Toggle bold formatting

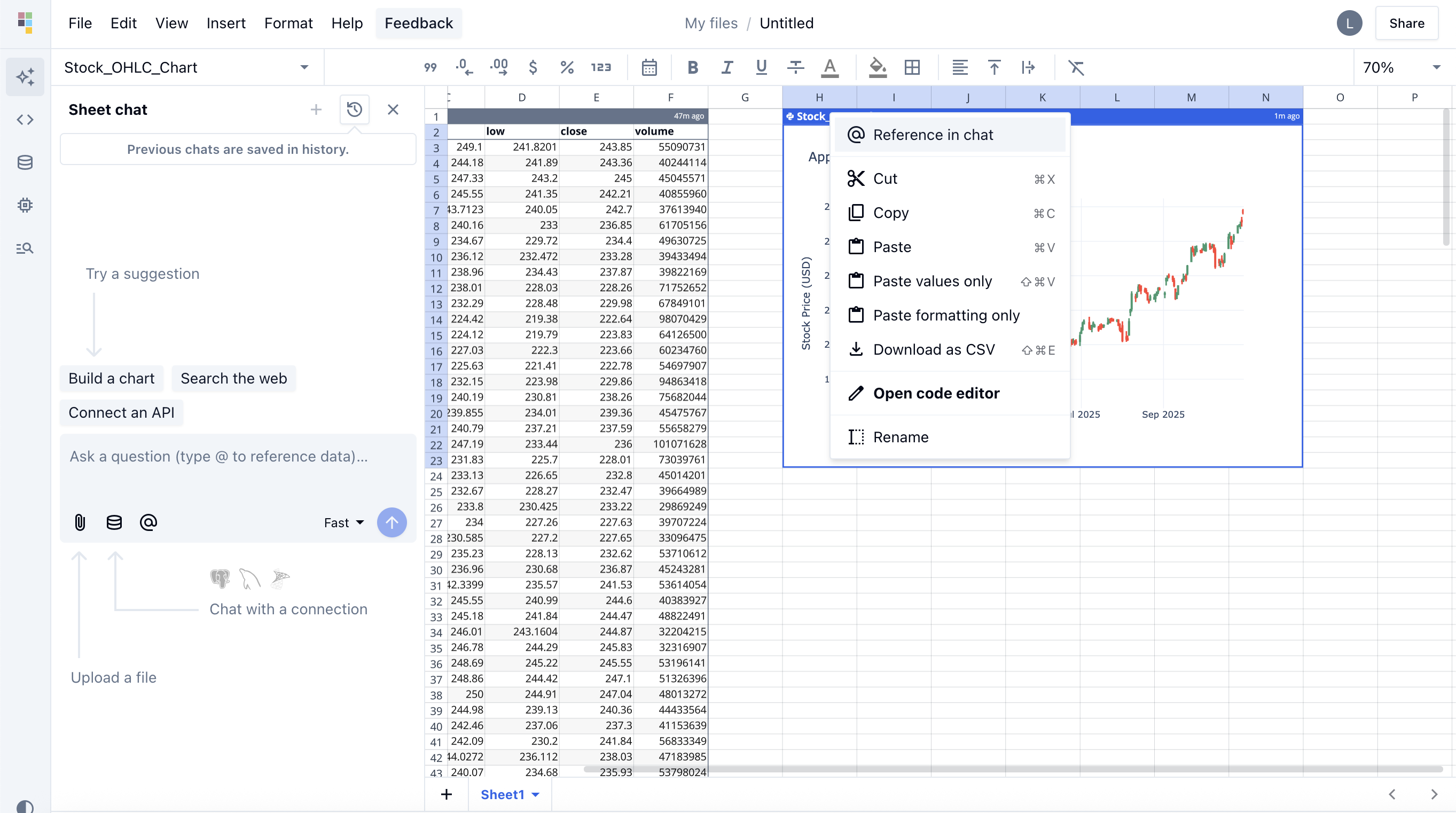point(692,67)
